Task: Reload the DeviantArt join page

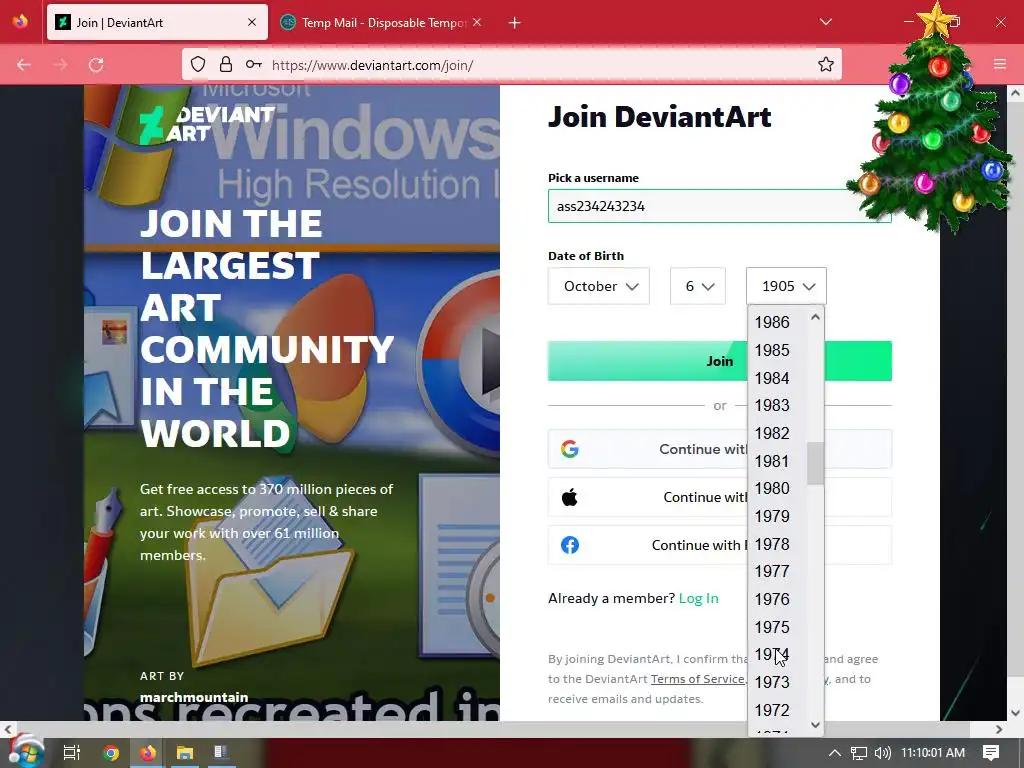Action: click(96, 65)
